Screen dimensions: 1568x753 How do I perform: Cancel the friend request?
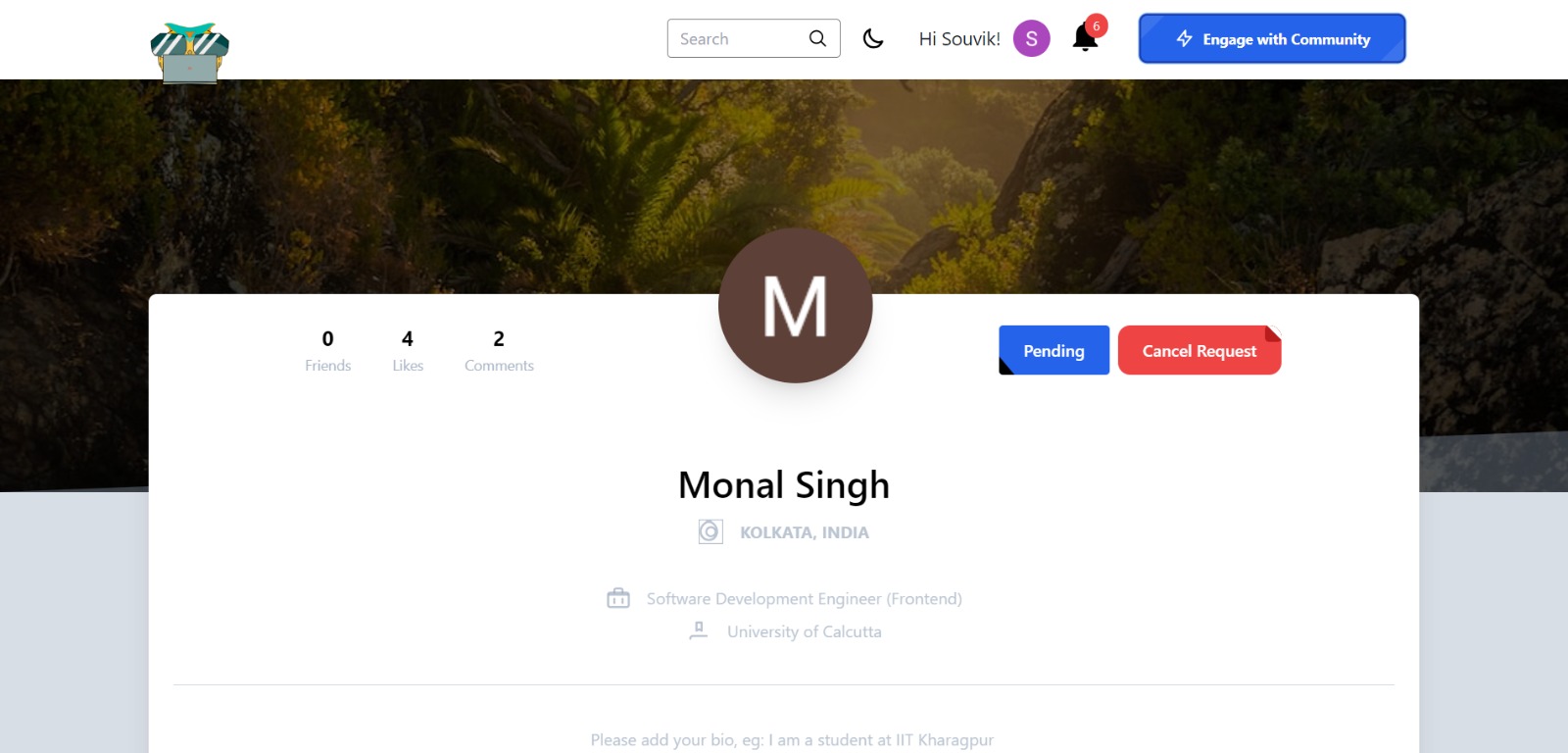pyautogui.click(x=1200, y=350)
